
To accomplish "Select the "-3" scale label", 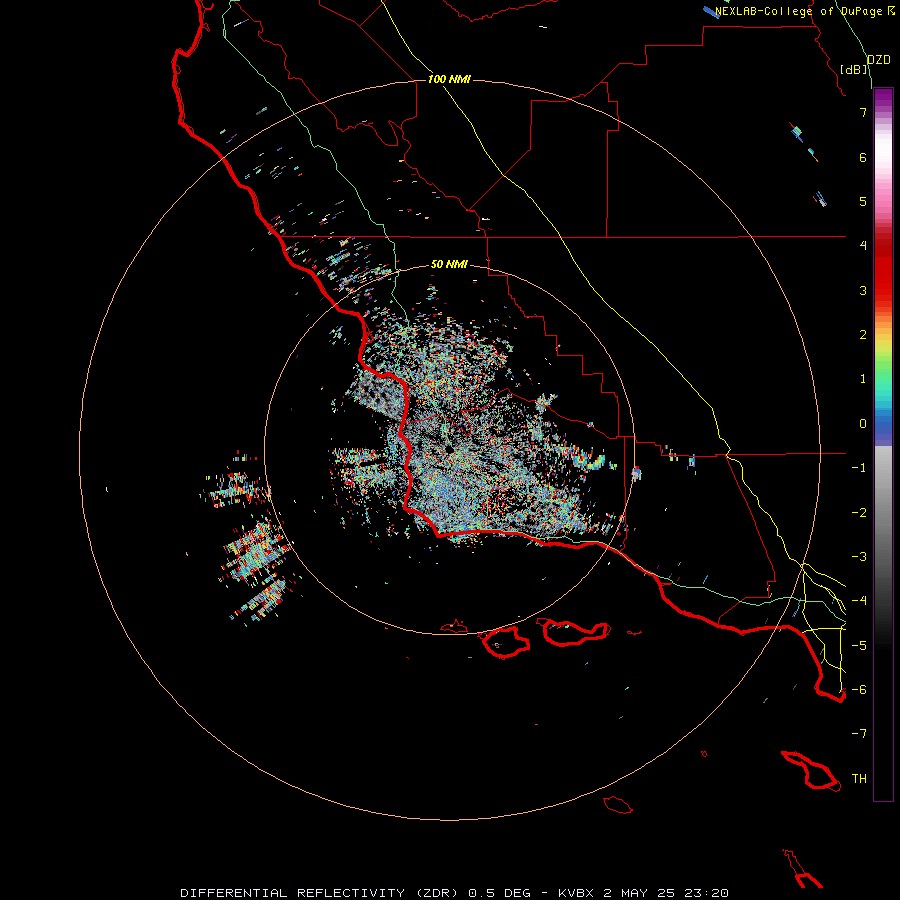I will [859, 557].
